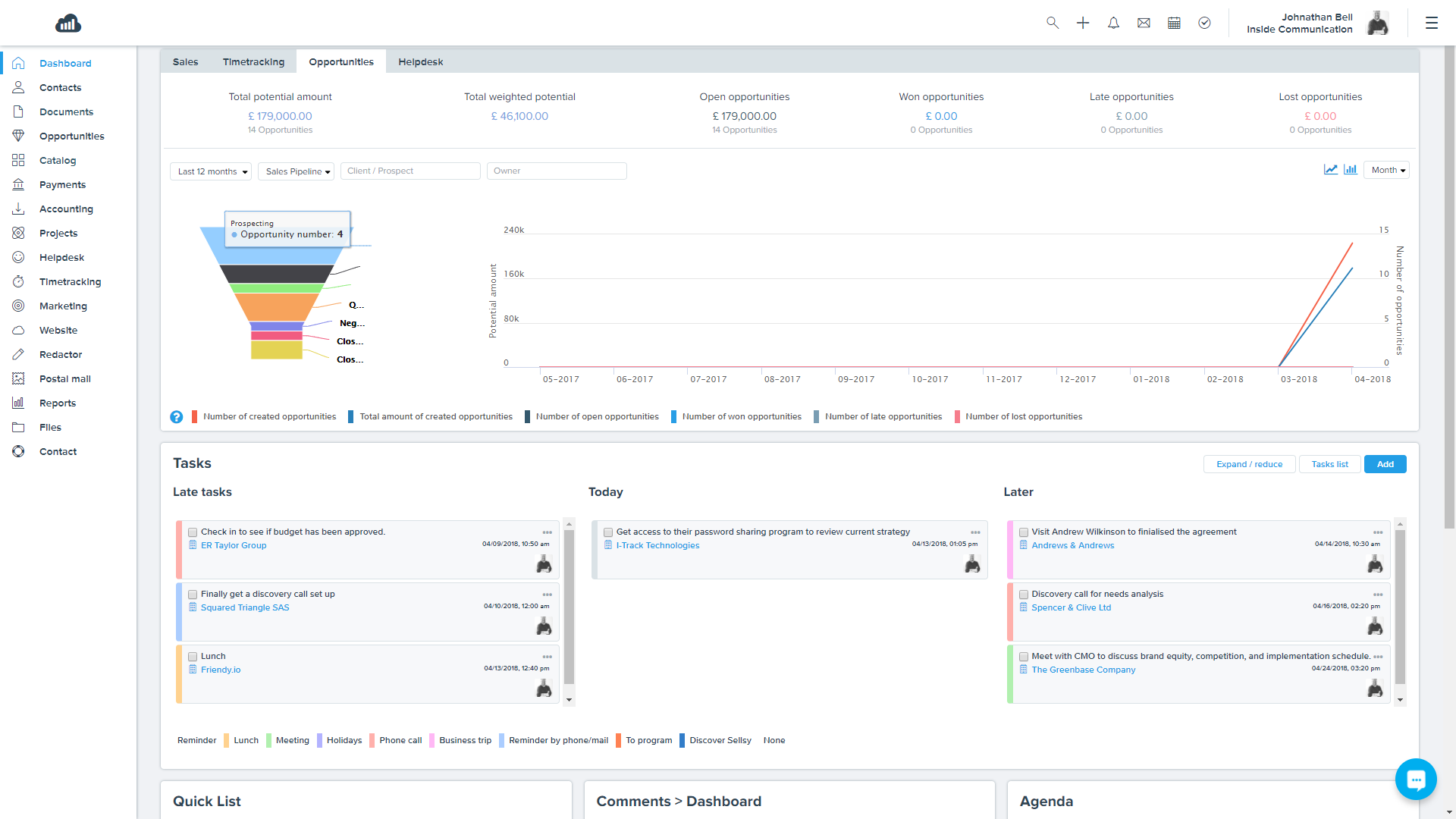Open the live chat bubble widget
1456x819 pixels.
coord(1415,779)
